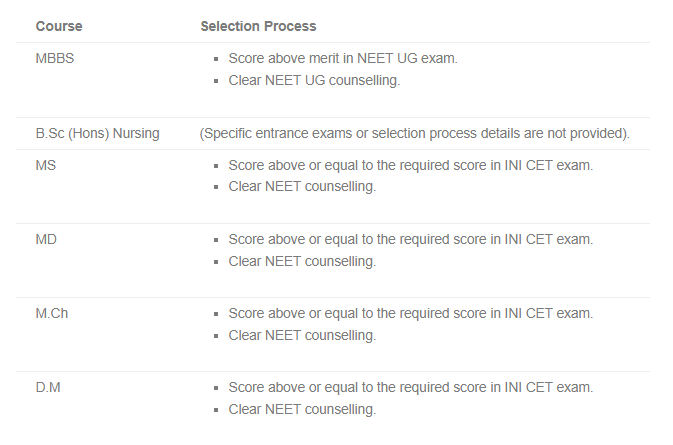This screenshot has width=673, height=445.
Task: Select the B.Sc (Hons) Nursing course cell
Action: tap(98, 133)
